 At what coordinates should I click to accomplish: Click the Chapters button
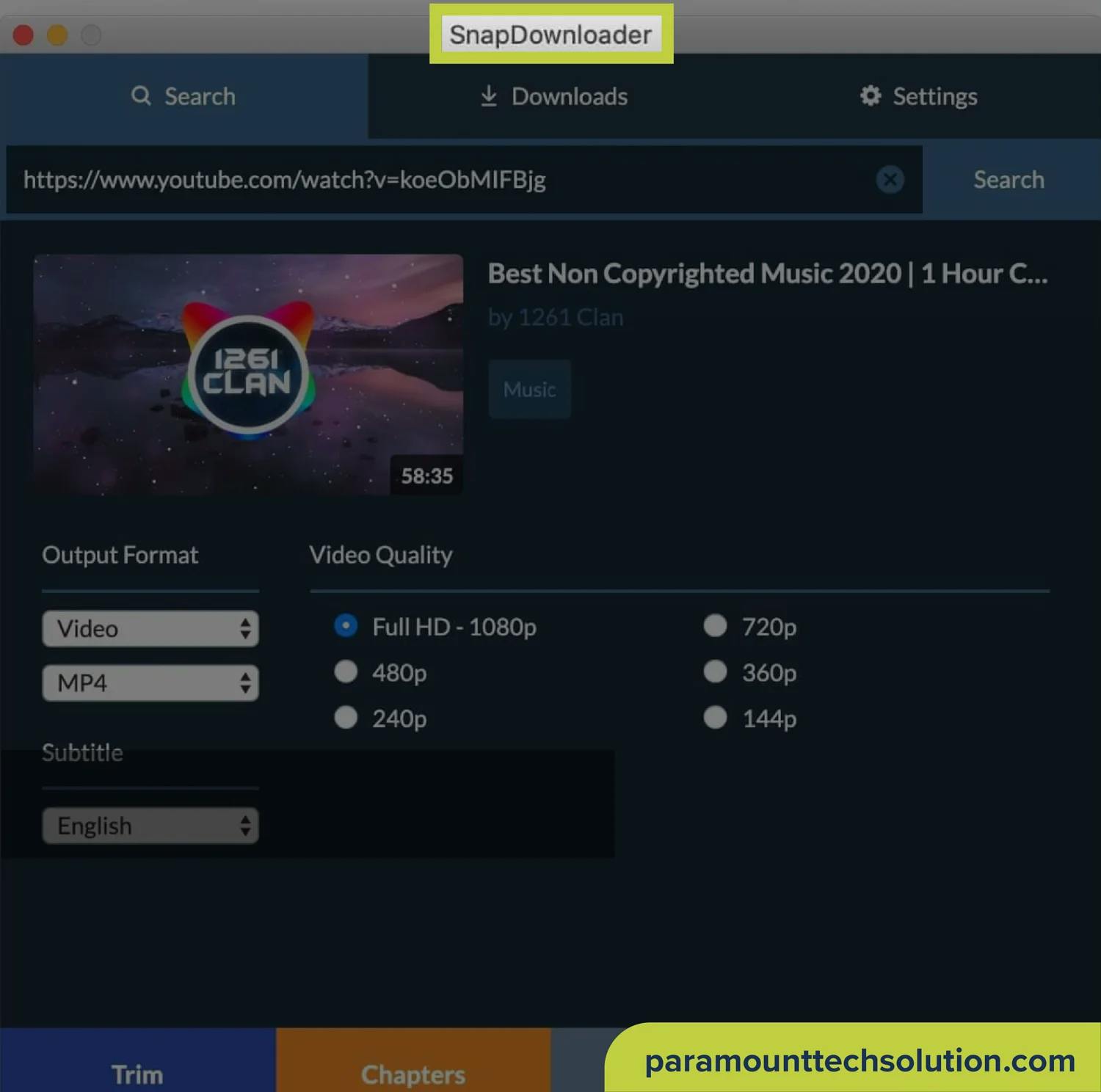click(x=413, y=1060)
